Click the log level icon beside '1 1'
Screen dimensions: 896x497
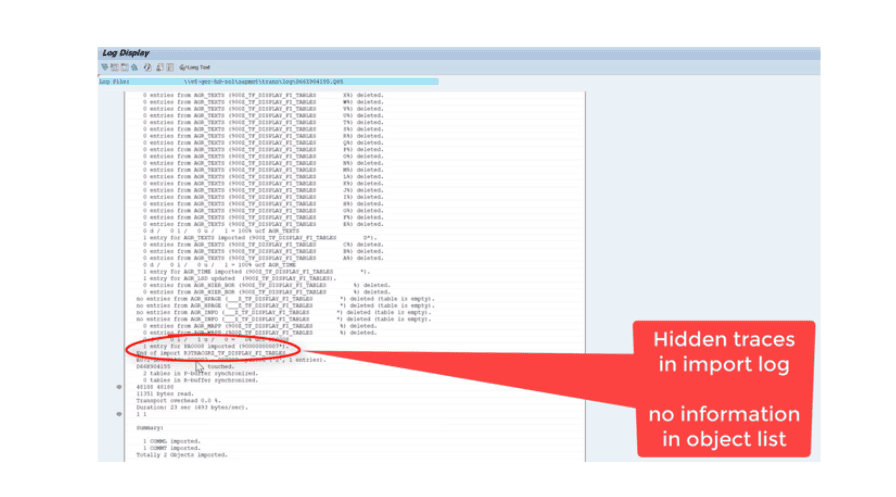tap(119, 414)
